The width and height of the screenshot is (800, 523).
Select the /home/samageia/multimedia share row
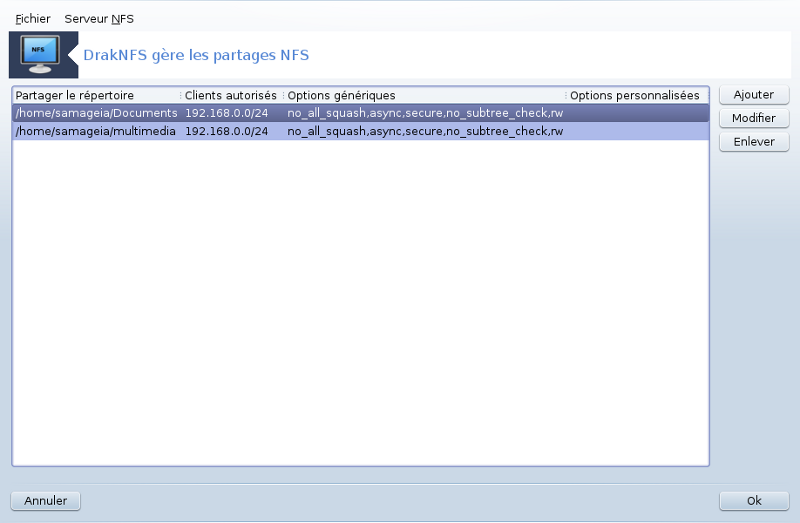click(x=361, y=131)
